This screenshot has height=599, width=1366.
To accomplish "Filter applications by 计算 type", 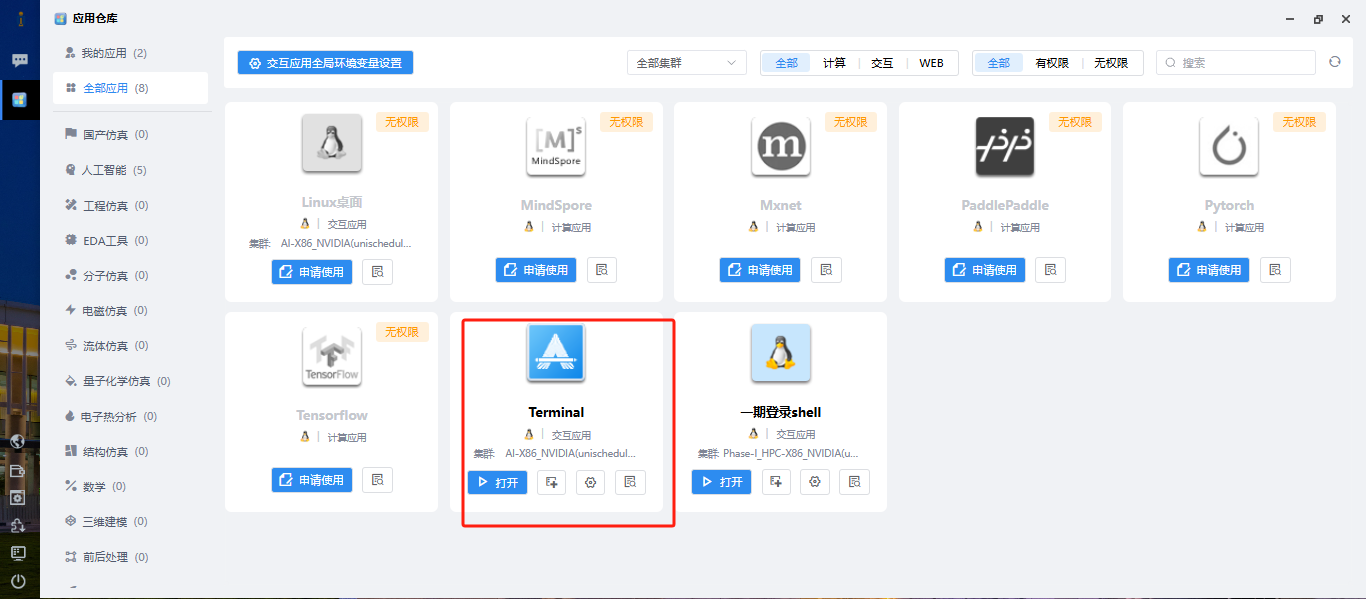I will (x=834, y=63).
